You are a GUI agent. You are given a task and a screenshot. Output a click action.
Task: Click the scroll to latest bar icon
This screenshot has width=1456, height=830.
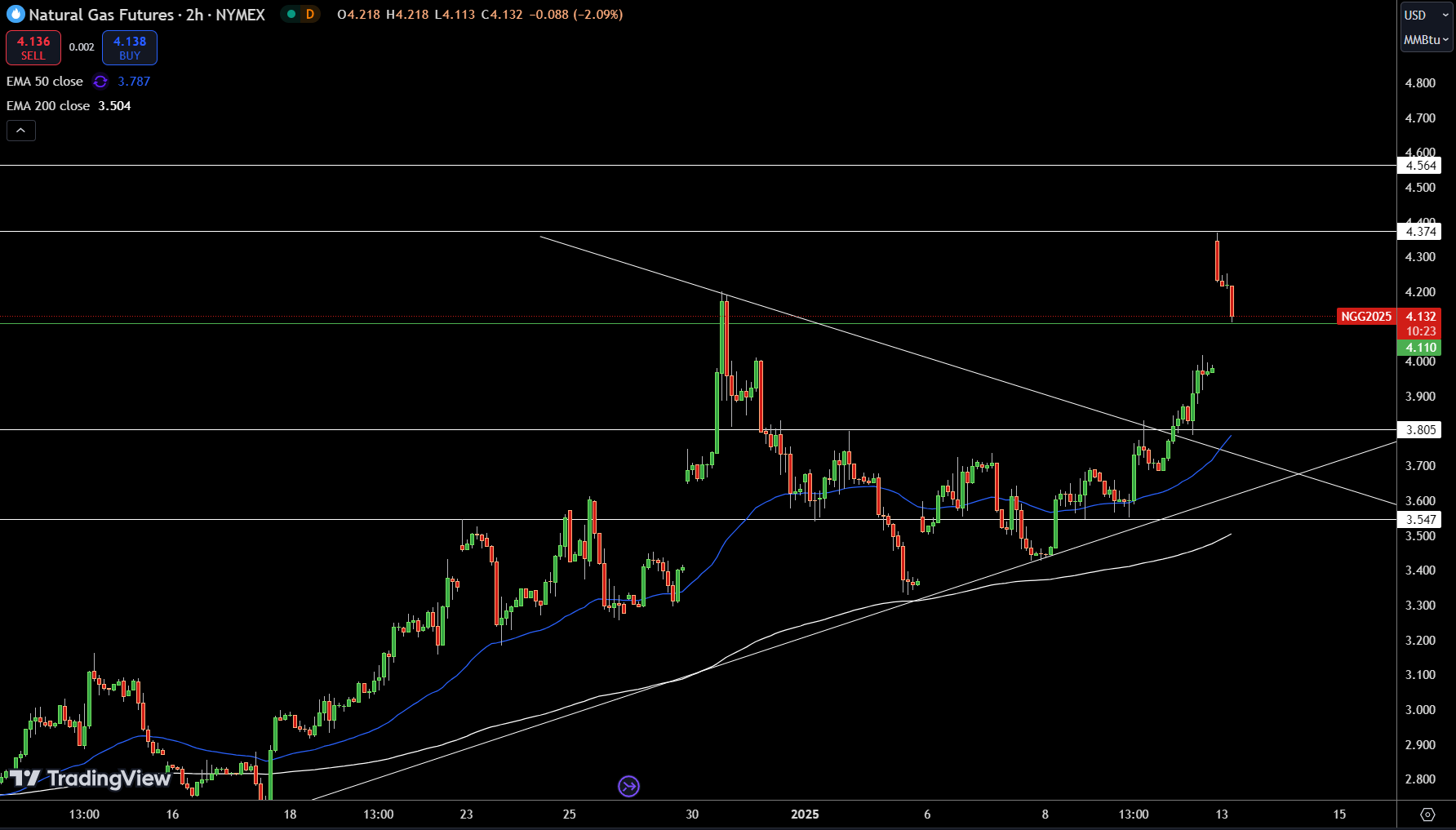pos(628,786)
